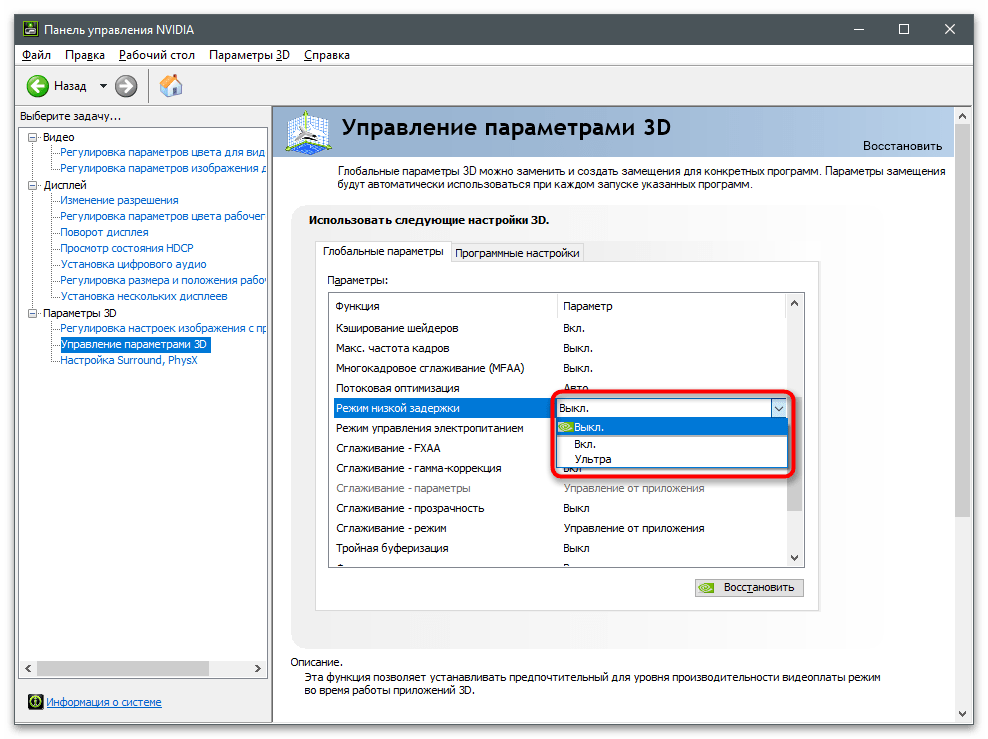Click Восстановить link in the header

tap(902, 145)
